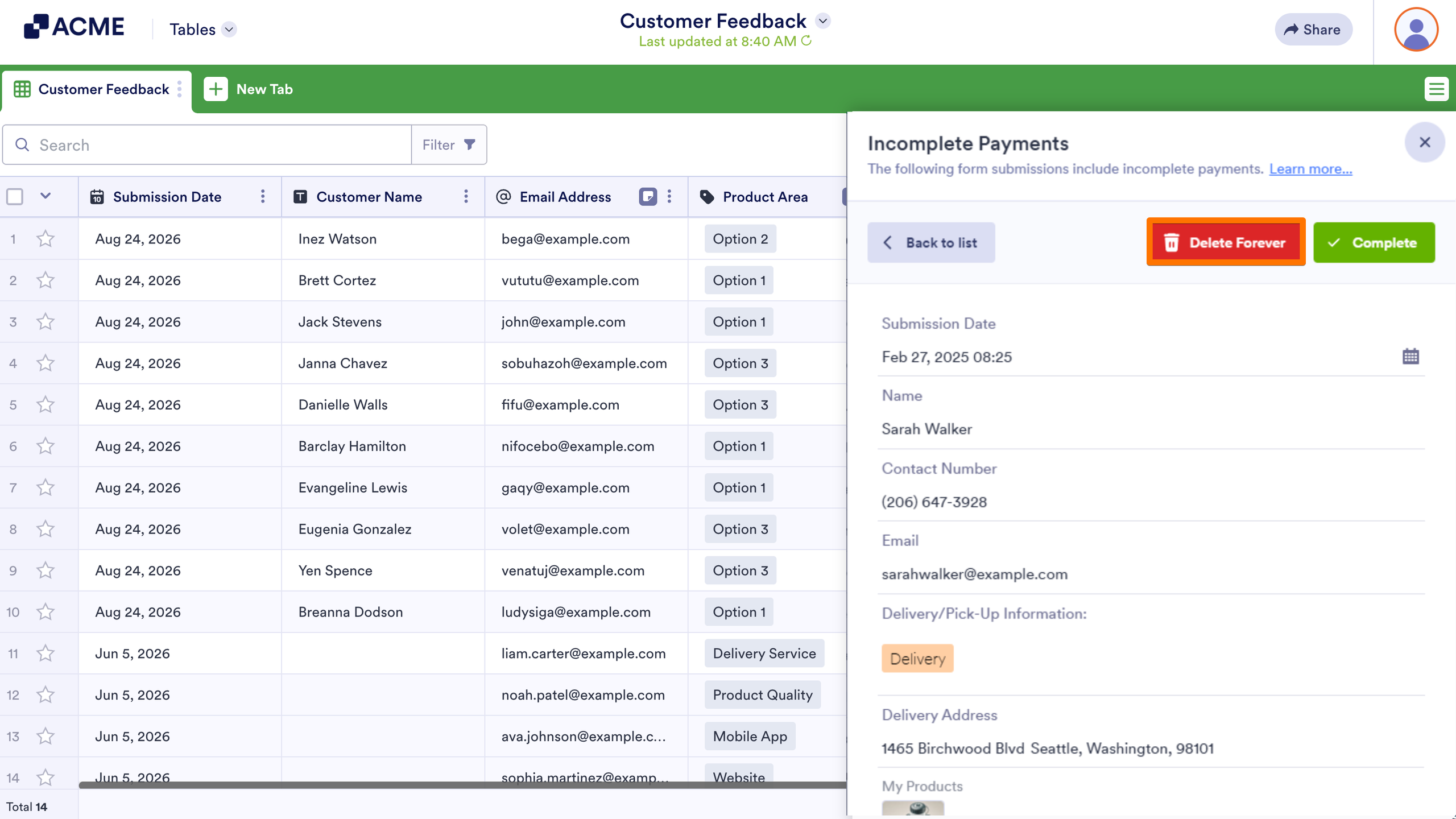Expand the row selection chevron
This screenshot has width=1456, height=819.
pyautogui.click(x=45, y=196)
